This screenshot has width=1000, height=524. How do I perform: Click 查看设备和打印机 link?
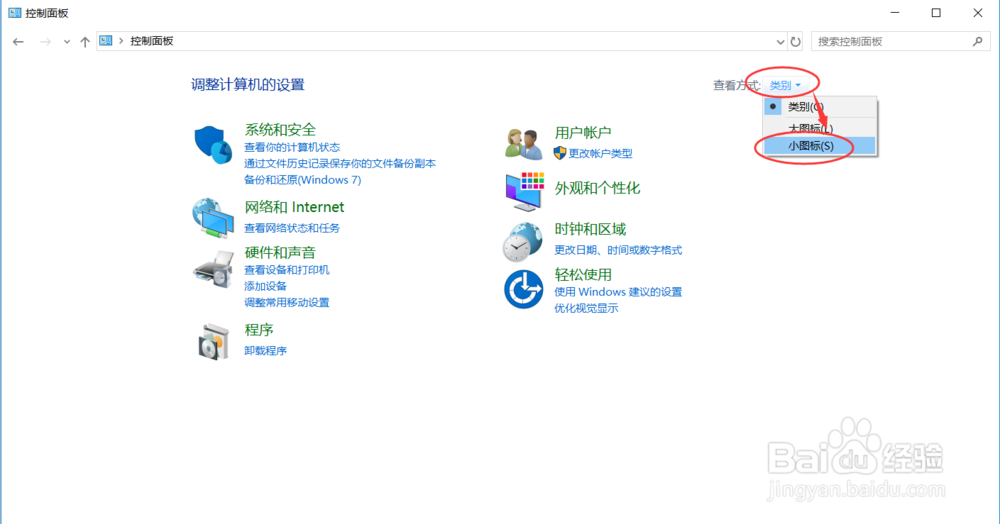287,270
